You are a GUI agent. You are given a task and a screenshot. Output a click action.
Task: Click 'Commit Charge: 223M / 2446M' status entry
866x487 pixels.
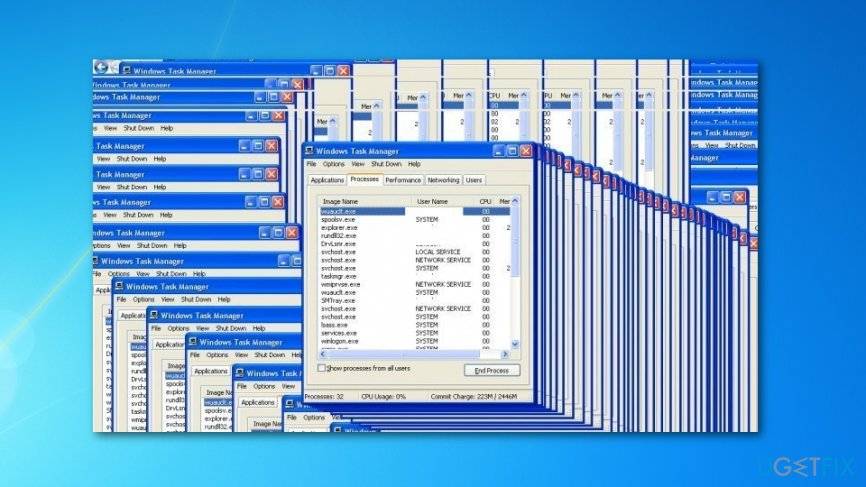(x=474, y=396)
